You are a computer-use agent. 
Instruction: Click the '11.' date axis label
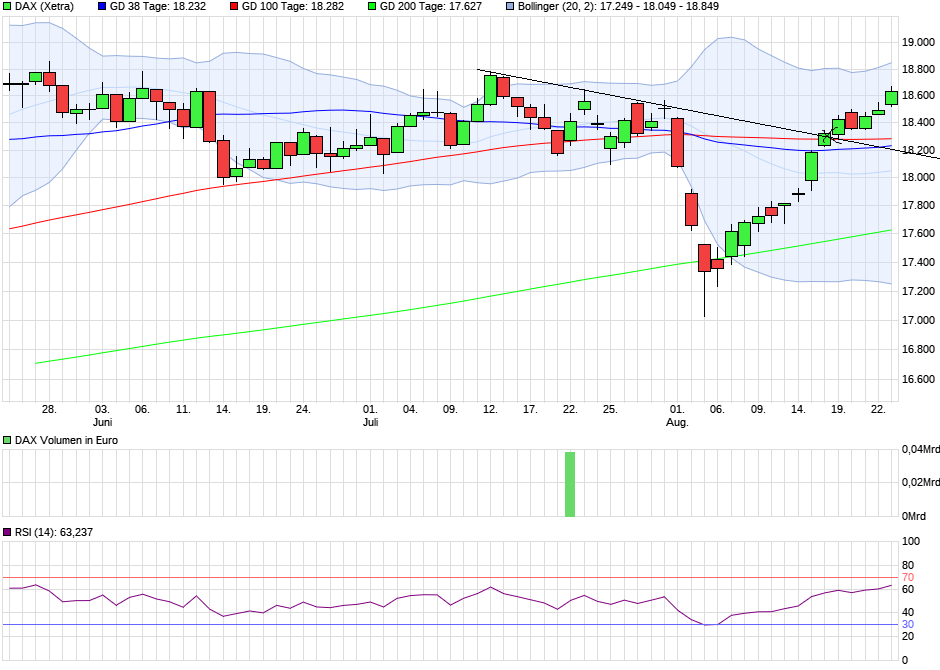click(x=183, y=409)
